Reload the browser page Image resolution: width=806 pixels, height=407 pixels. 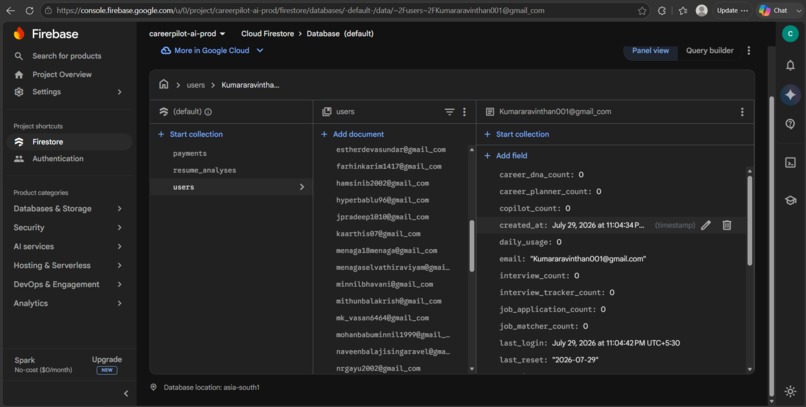tap(30, 10)
